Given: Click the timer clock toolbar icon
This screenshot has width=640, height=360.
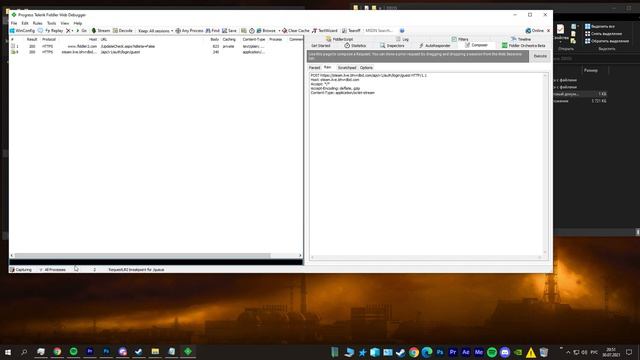Looking at the screenshot, I should [x=252, y=31].
